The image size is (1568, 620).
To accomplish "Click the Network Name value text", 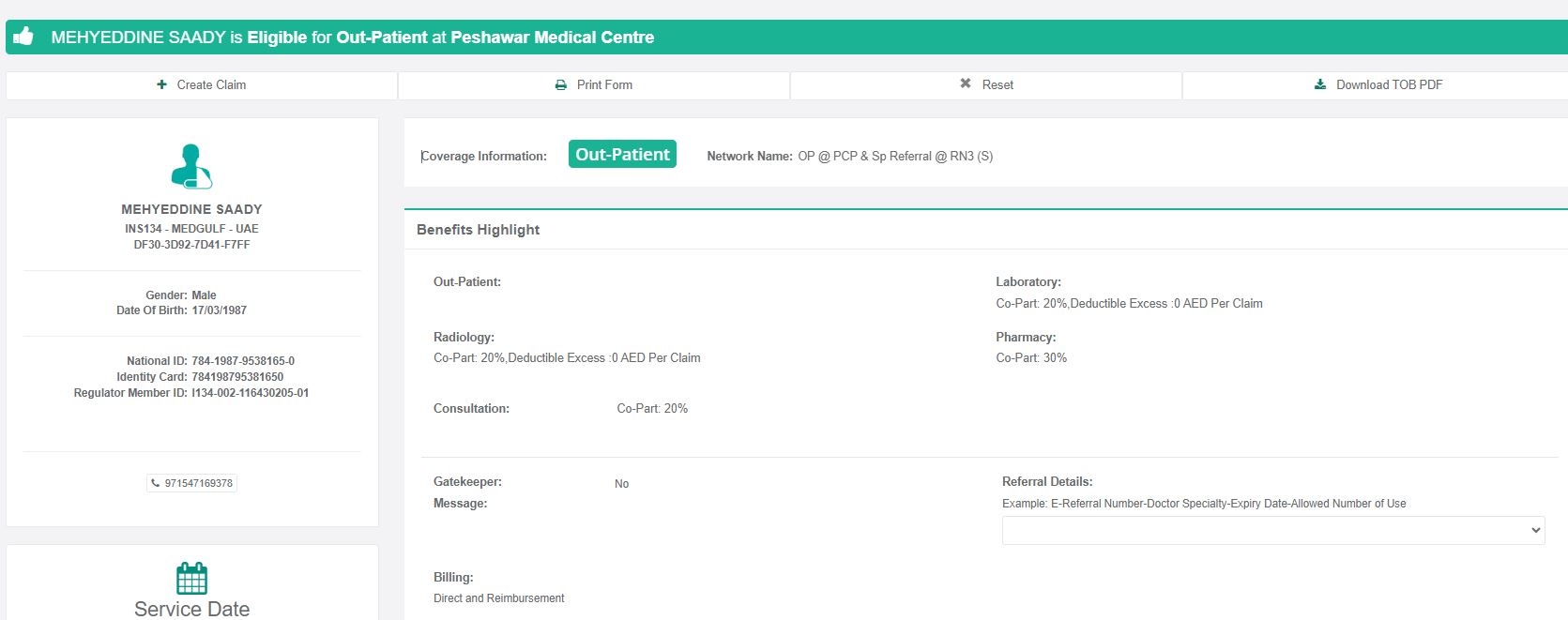I will (x=895, y=157).
